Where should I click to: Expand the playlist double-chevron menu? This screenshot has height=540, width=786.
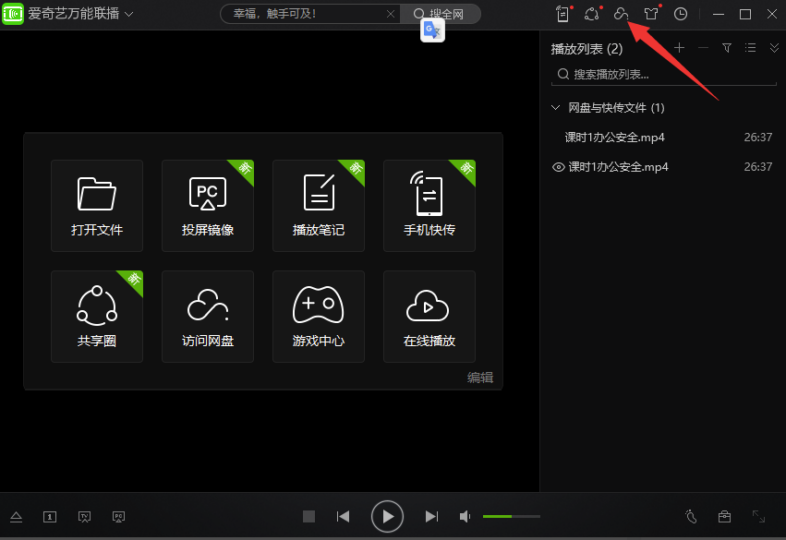point(773,48)
